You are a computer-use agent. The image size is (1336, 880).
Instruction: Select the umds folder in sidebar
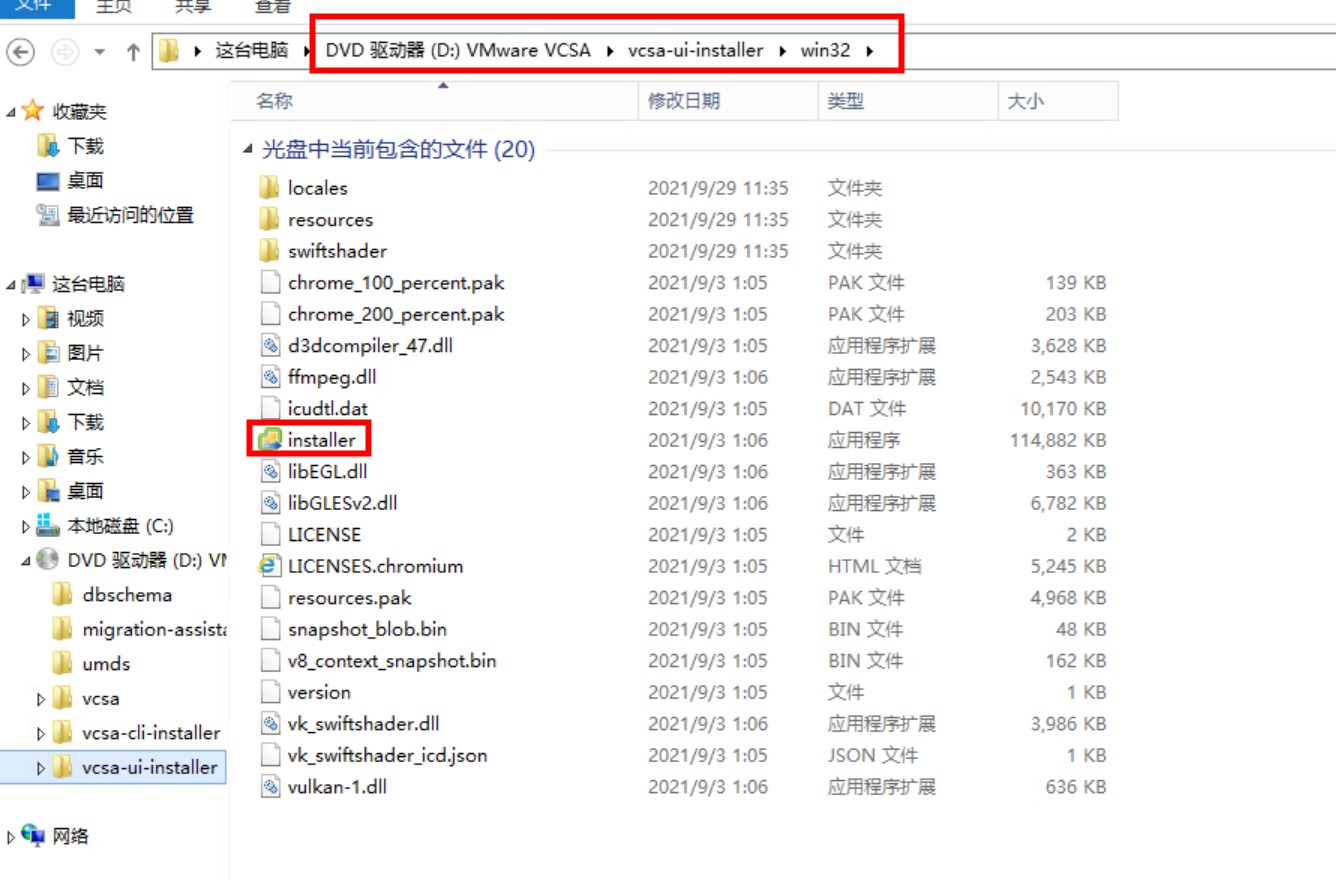106,664
